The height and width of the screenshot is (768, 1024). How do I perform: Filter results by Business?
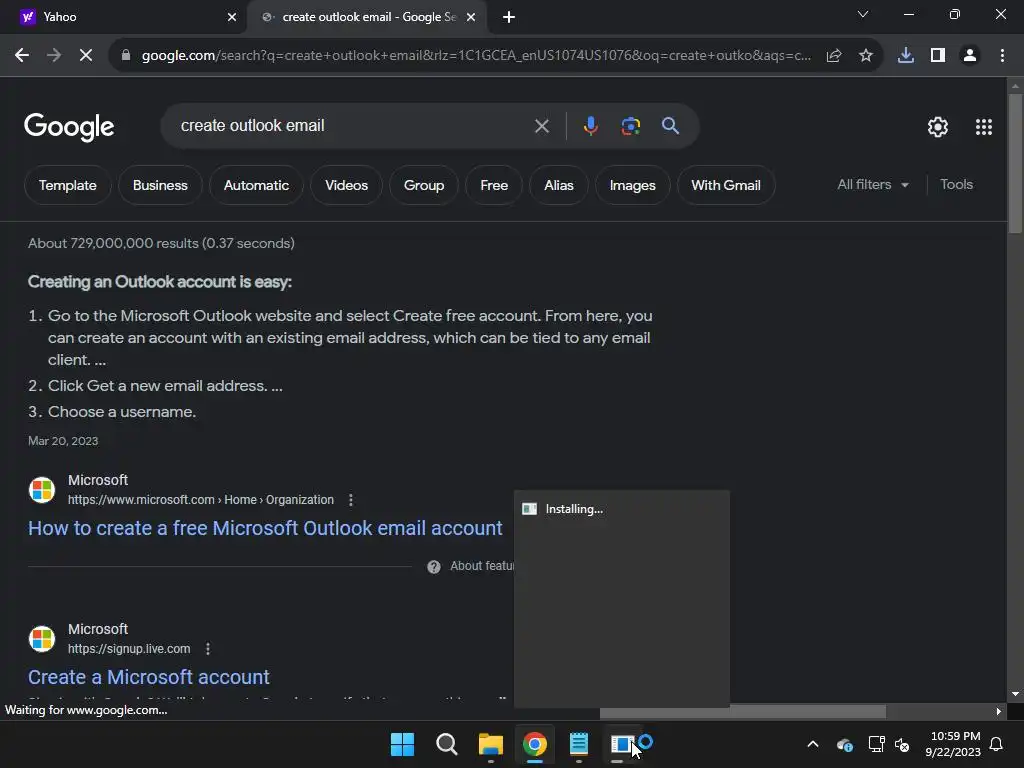tap(160, 185)
